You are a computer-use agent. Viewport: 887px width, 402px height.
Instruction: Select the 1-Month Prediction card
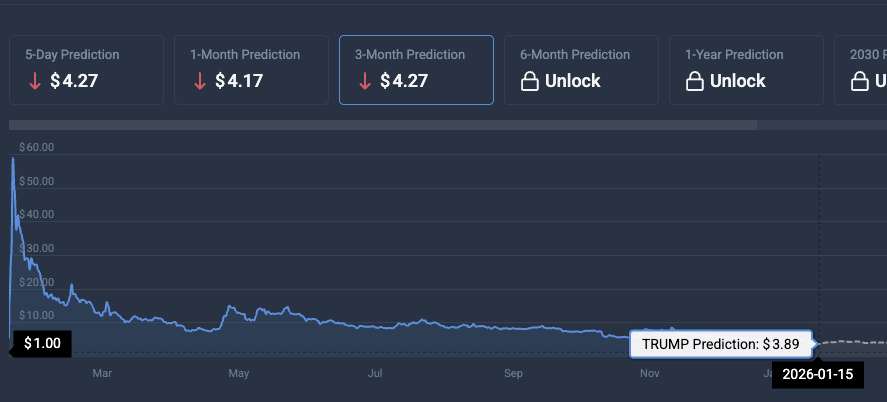click(251, 70)
